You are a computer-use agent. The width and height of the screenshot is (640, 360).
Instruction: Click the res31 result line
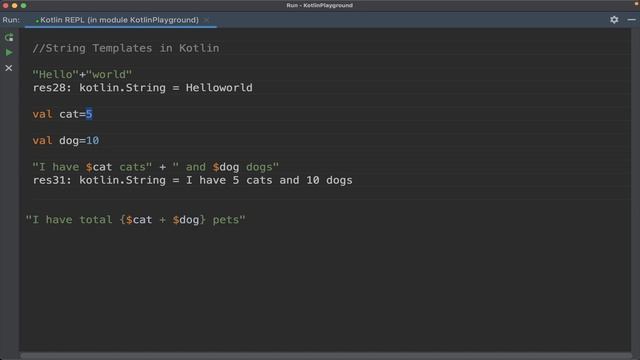pos(192,180)
